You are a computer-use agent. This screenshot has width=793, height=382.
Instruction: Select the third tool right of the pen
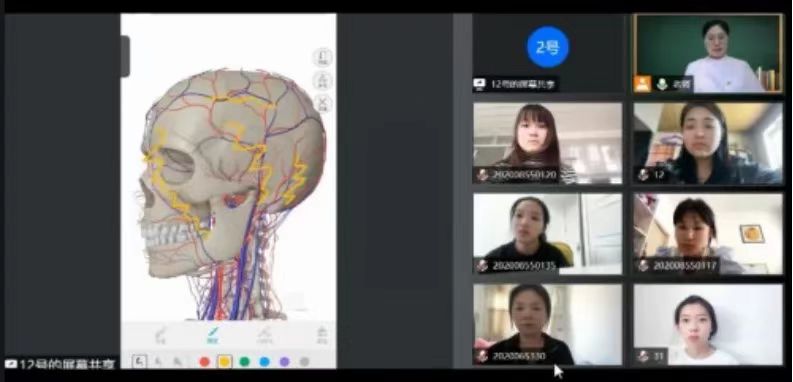point(265,335)
